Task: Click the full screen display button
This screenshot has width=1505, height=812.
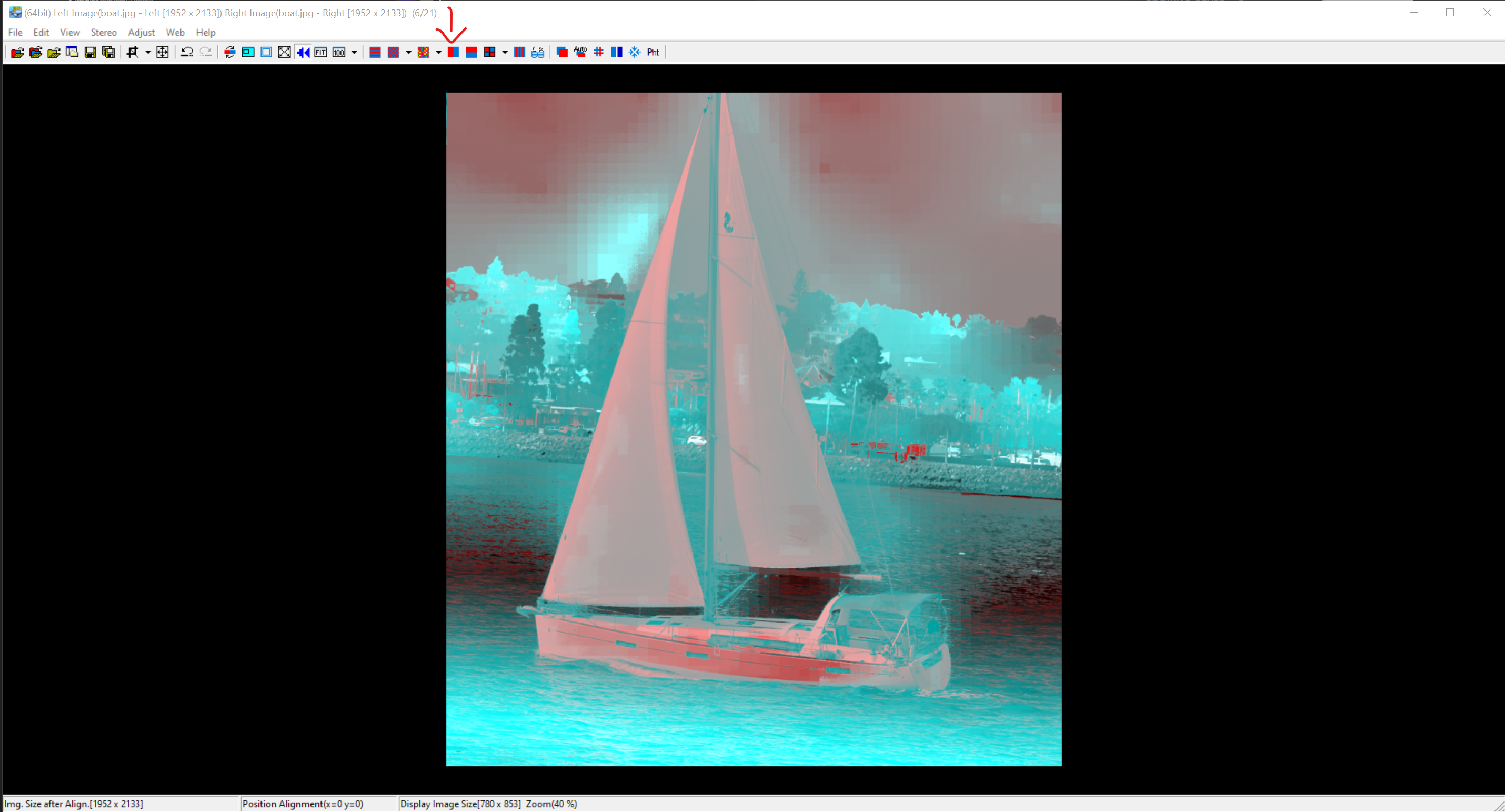Action: coord(284,53)
